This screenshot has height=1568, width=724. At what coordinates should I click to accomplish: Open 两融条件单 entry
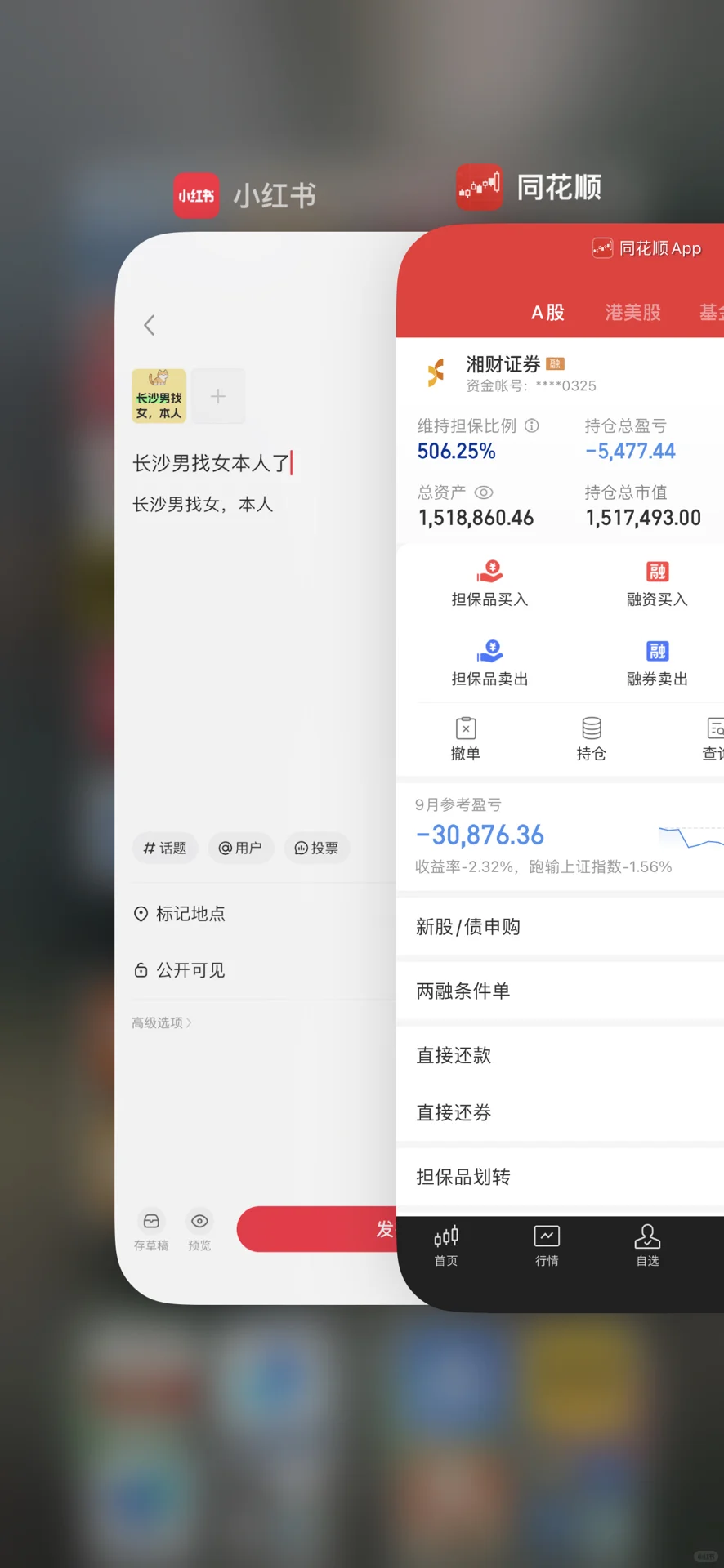coord(561,991)
